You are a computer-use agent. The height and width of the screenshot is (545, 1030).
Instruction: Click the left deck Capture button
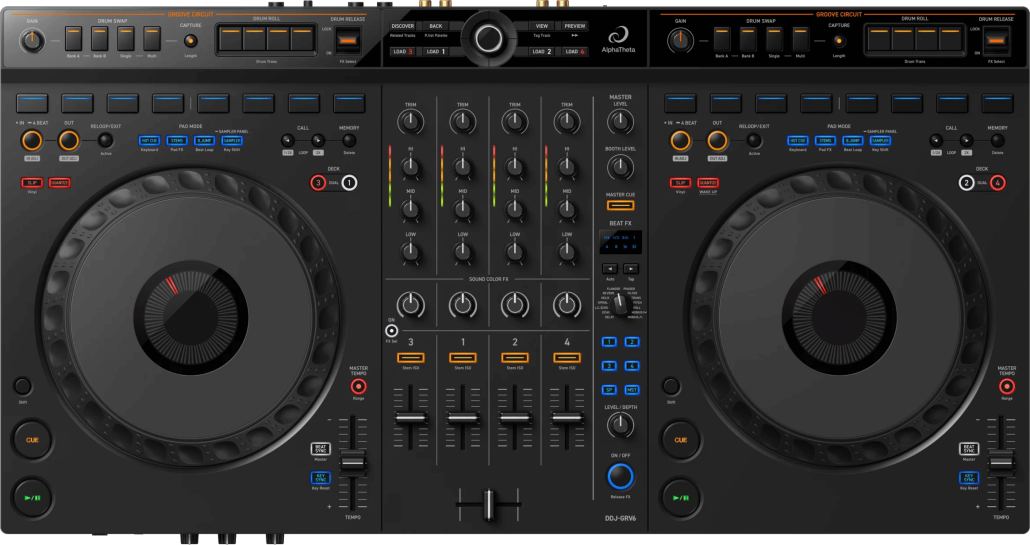click(x=190, y=40)
